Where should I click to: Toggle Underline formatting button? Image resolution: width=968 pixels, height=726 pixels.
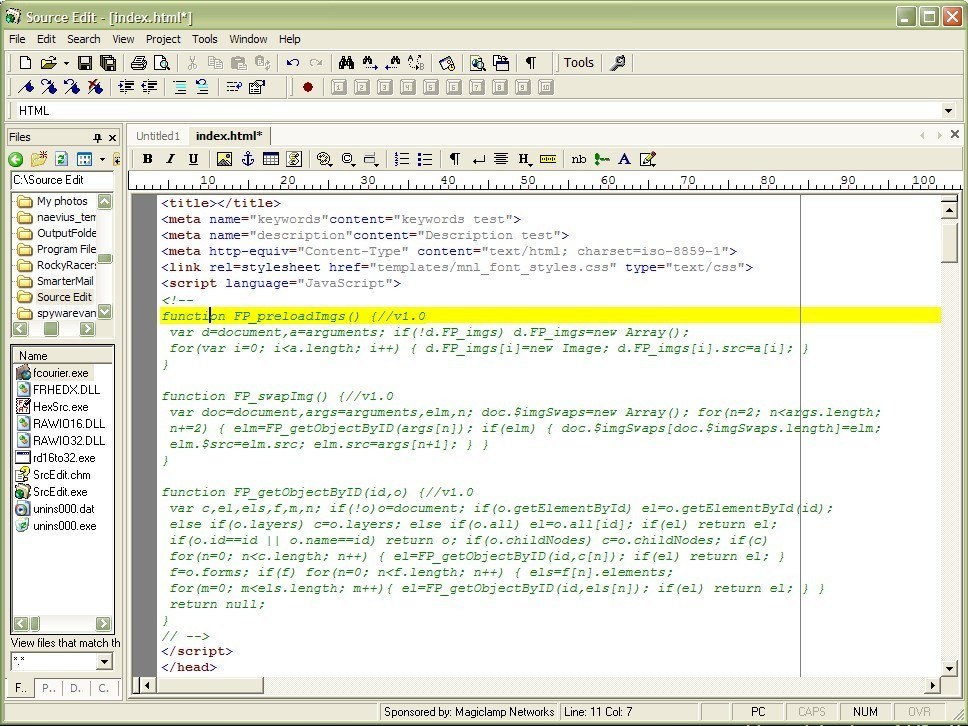(193, 159)
